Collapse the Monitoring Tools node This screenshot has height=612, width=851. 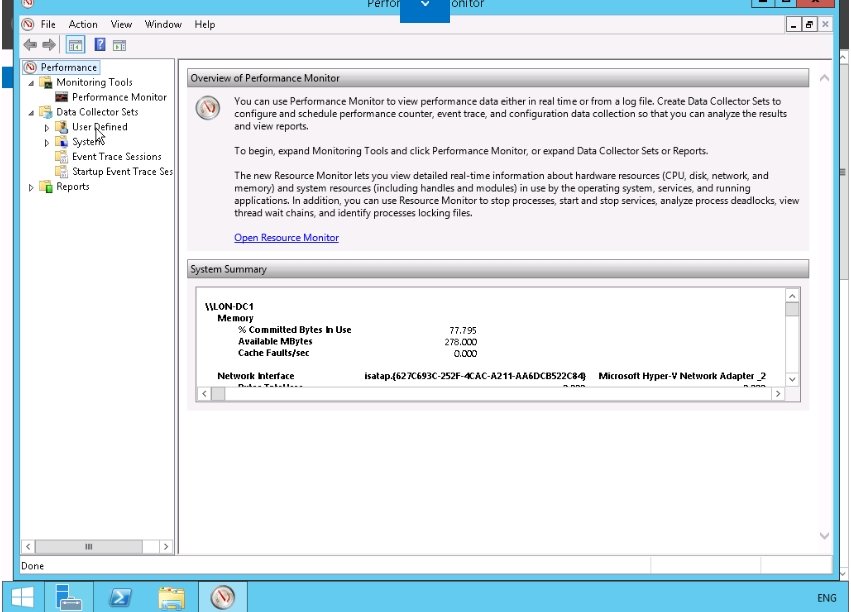31,83
